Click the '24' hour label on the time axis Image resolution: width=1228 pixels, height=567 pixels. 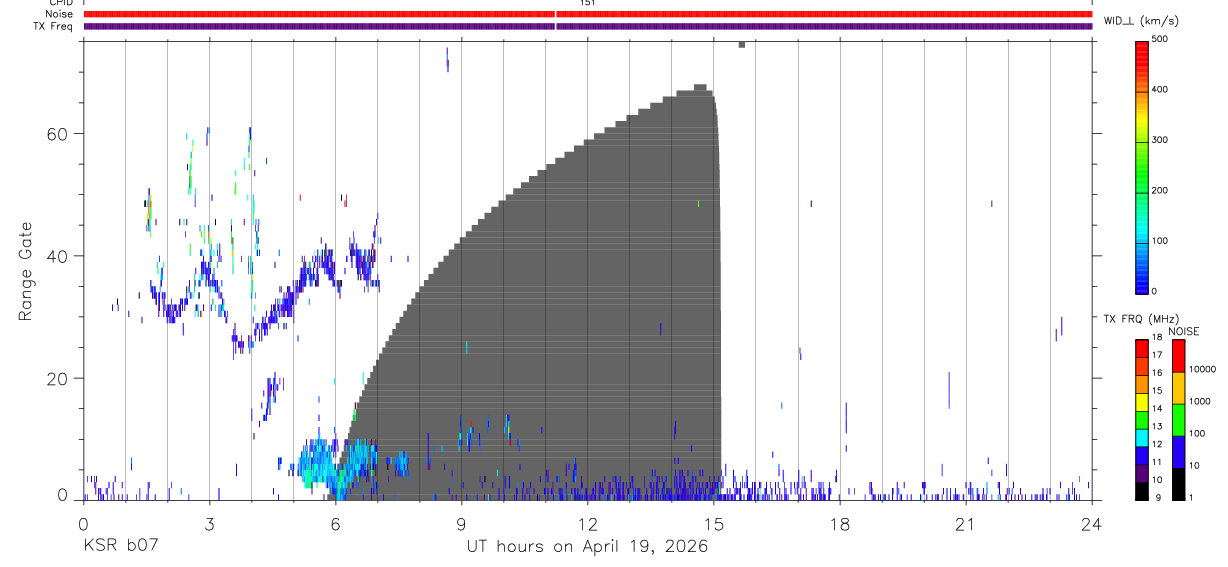[x=1091, y=523]
